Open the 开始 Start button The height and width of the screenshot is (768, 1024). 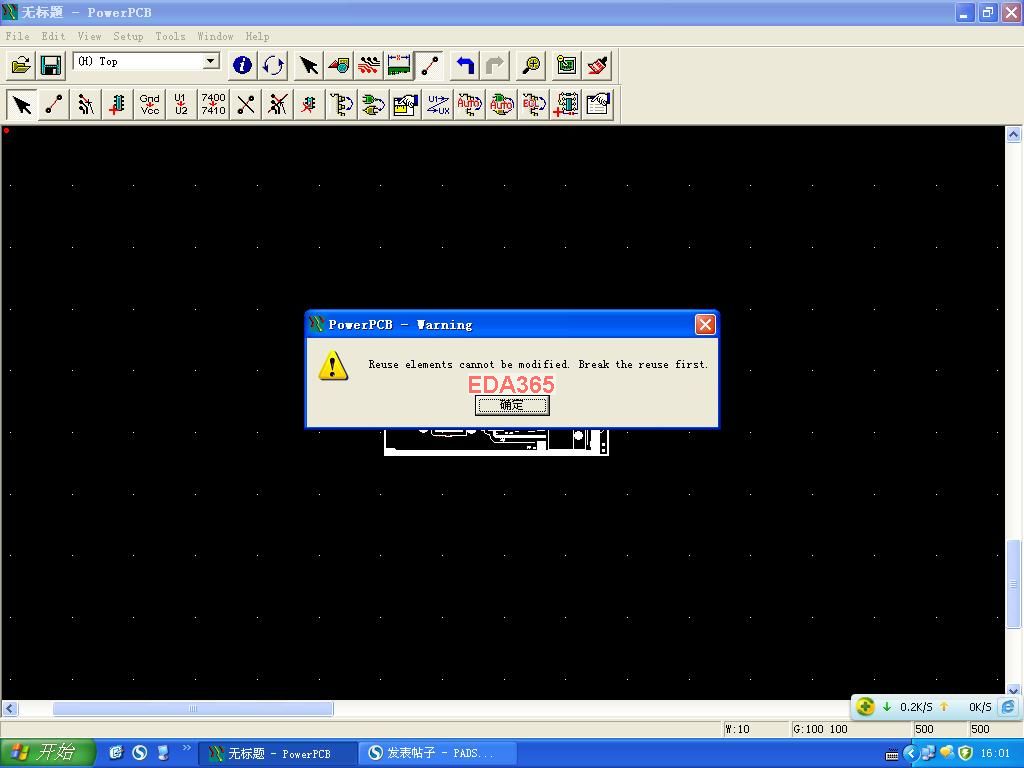click(x=46, y=753)
